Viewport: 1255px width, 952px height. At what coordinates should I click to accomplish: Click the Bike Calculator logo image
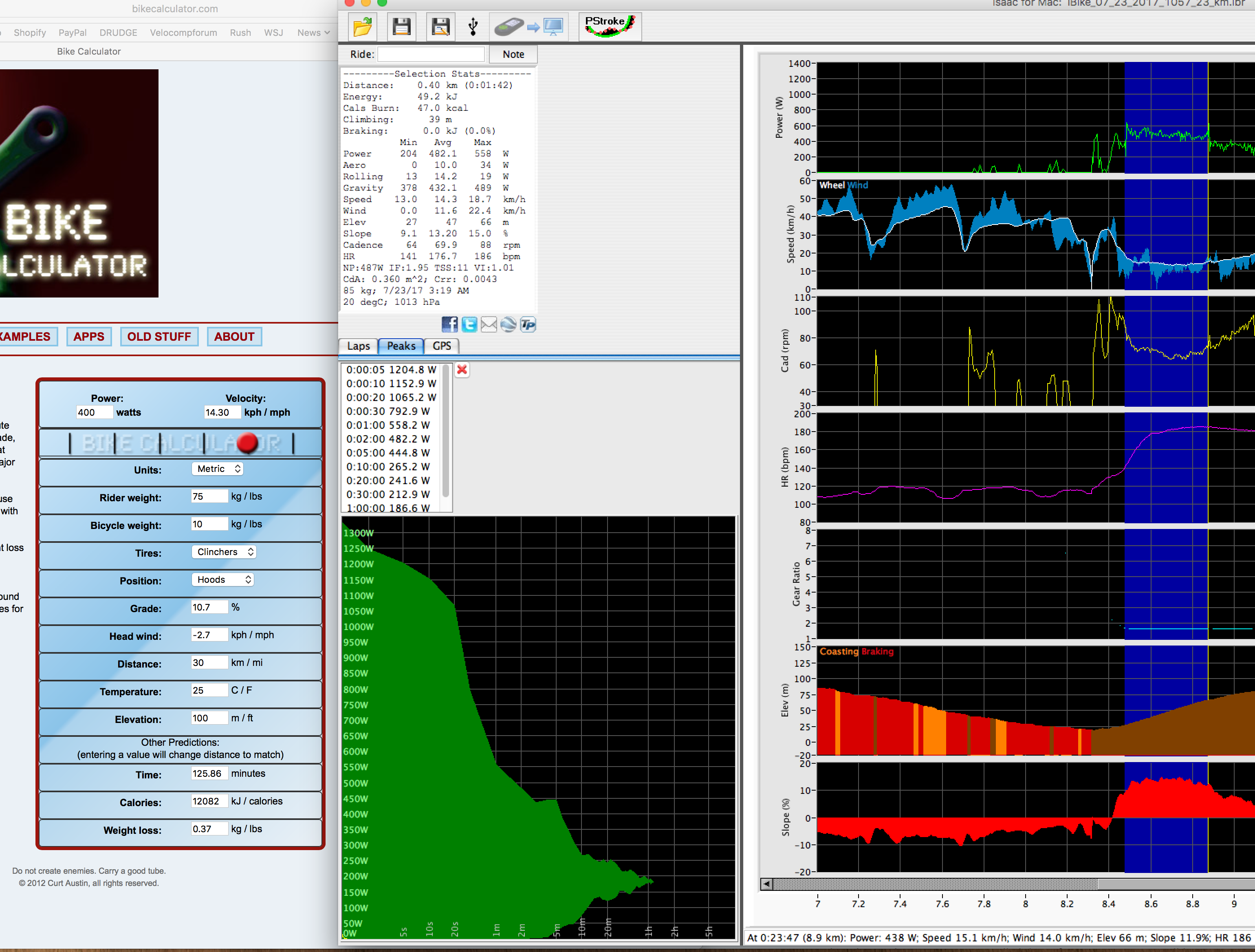click(x=79, y=183)
